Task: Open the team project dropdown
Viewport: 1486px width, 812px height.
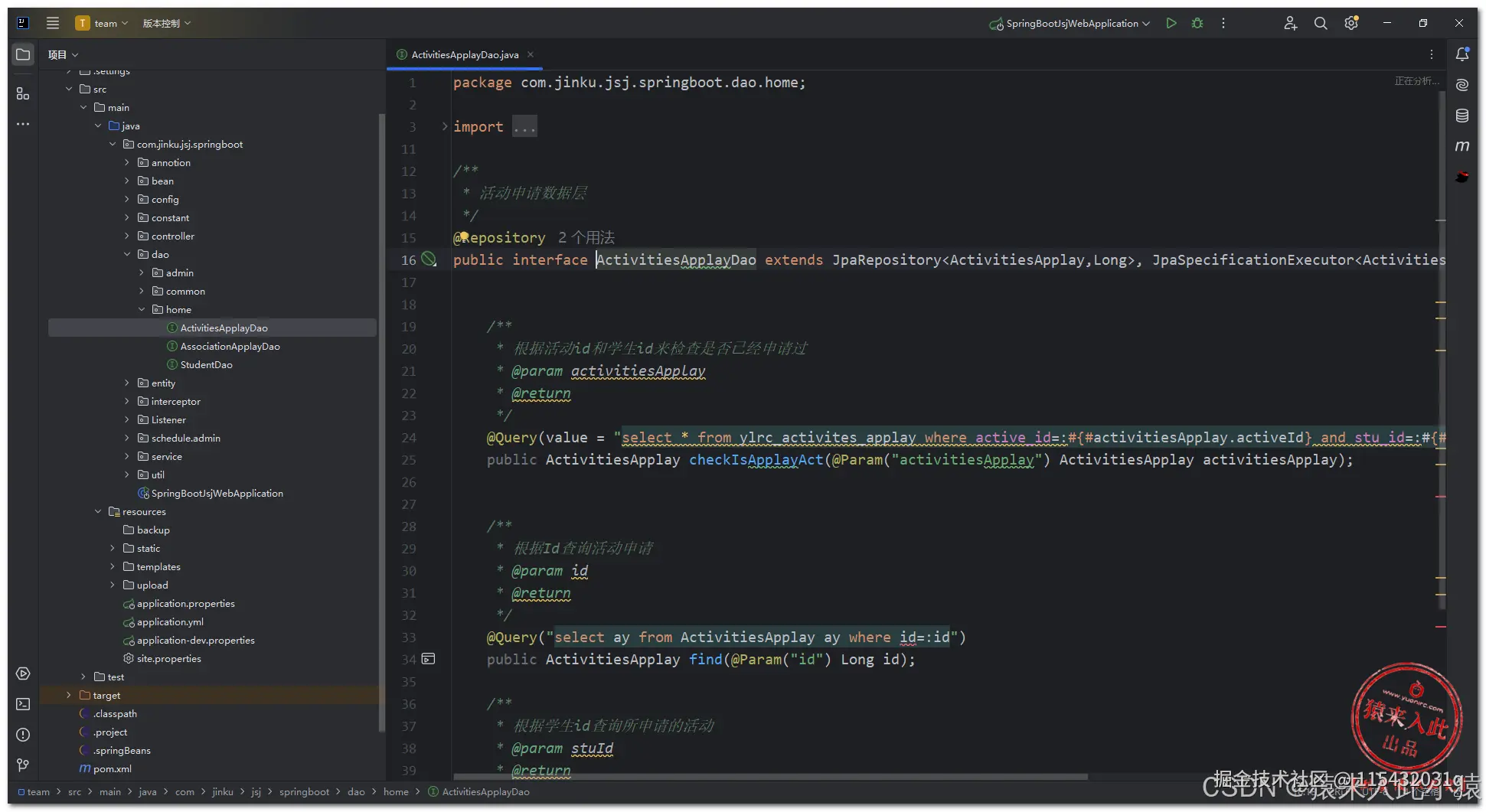Action: click(x=102, y=23)
